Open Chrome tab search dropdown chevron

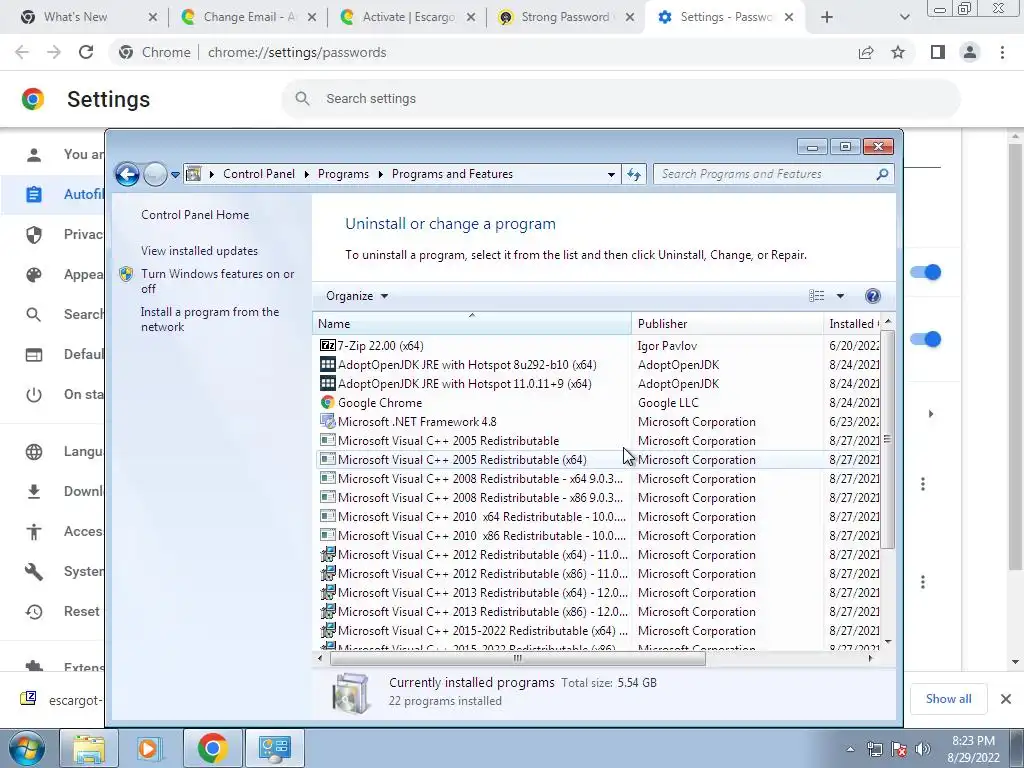click(904, 18)
